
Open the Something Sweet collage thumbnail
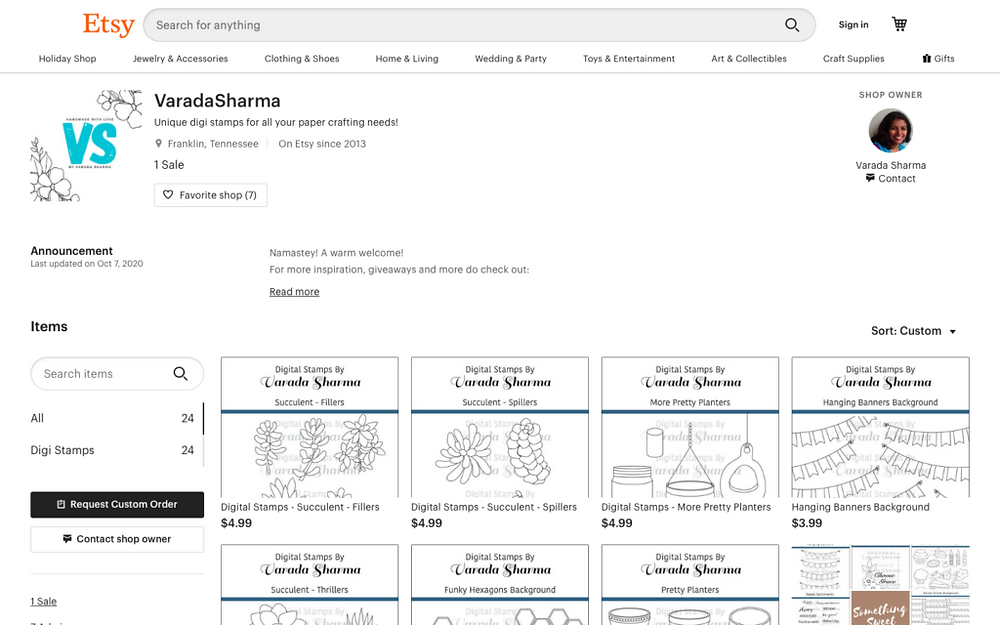(880, 585)
